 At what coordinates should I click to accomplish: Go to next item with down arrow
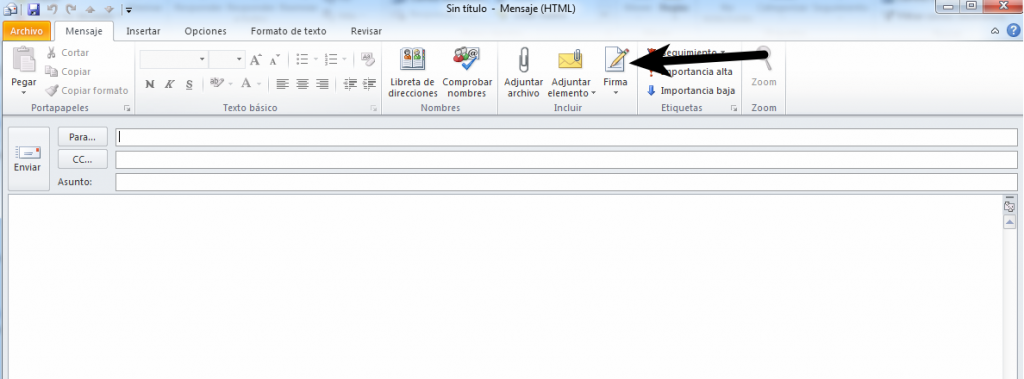pyautogui.click(x=110, y=10)
